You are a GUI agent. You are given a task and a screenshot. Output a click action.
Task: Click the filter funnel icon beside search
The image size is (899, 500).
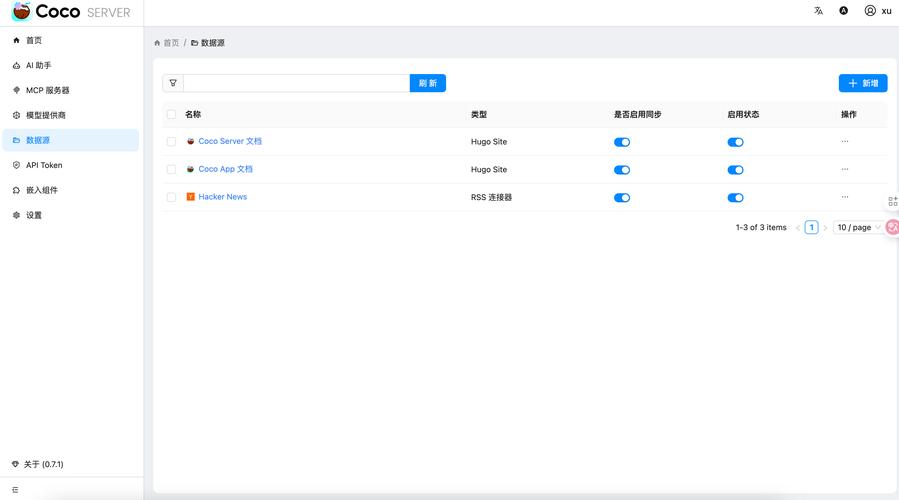click(173, 83)
